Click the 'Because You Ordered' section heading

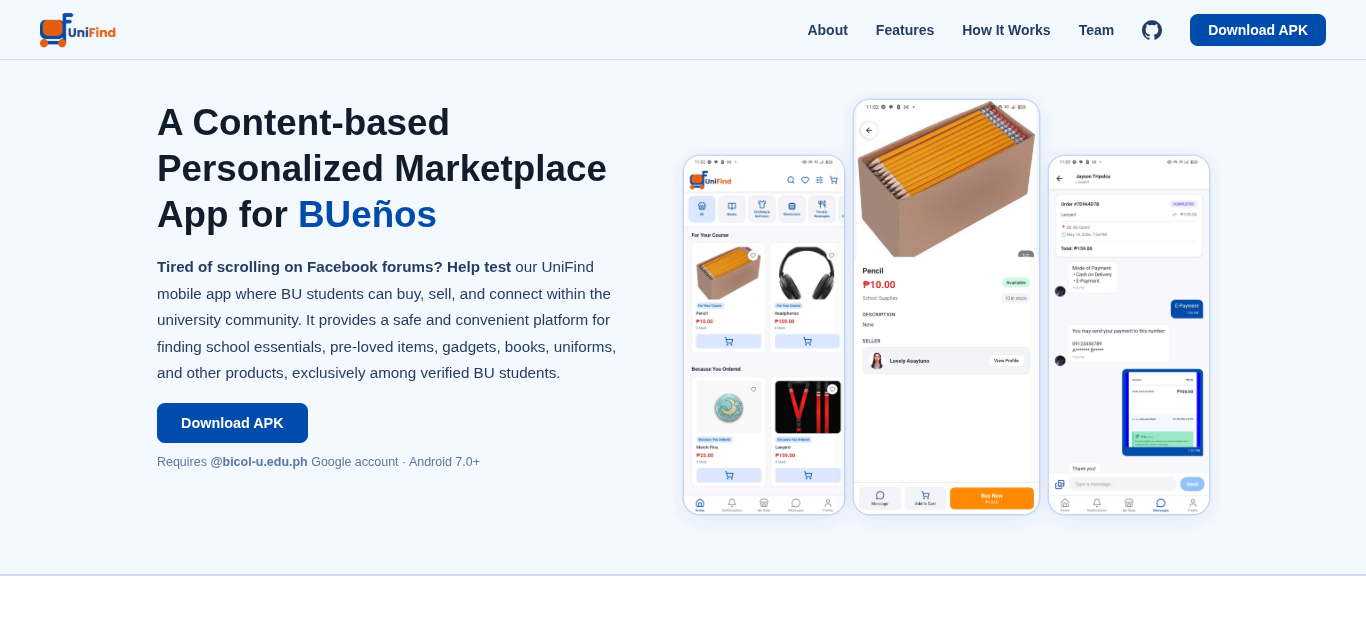(716, 369)
